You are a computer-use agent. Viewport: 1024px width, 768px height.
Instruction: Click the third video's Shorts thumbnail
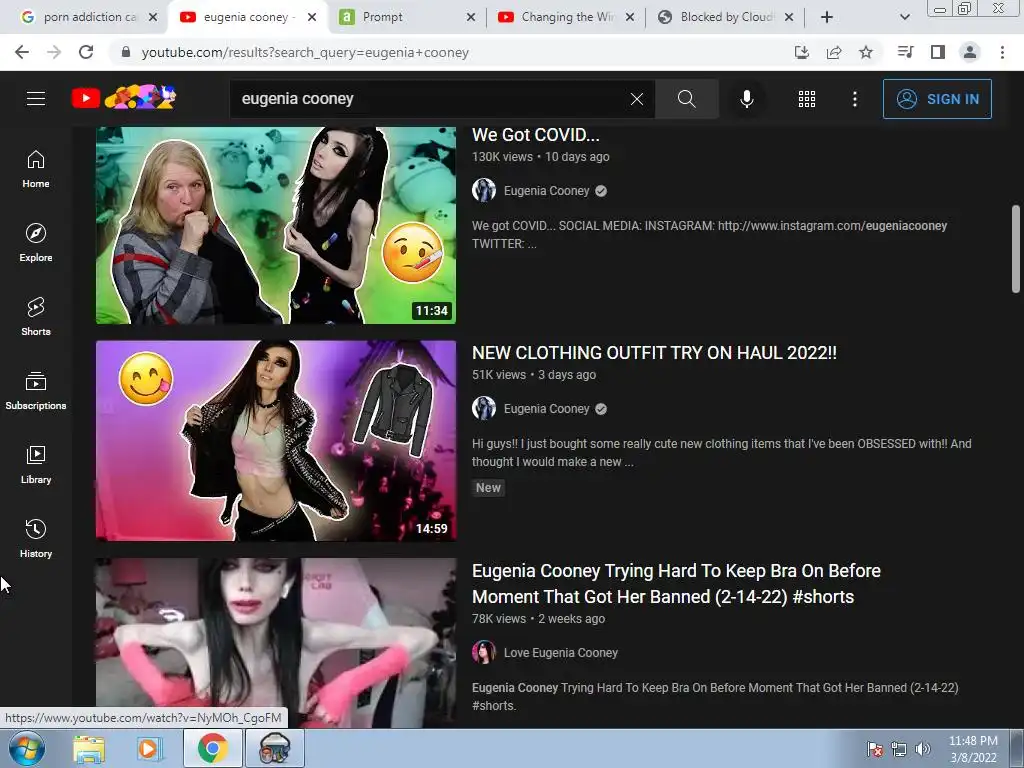point(276,643)
